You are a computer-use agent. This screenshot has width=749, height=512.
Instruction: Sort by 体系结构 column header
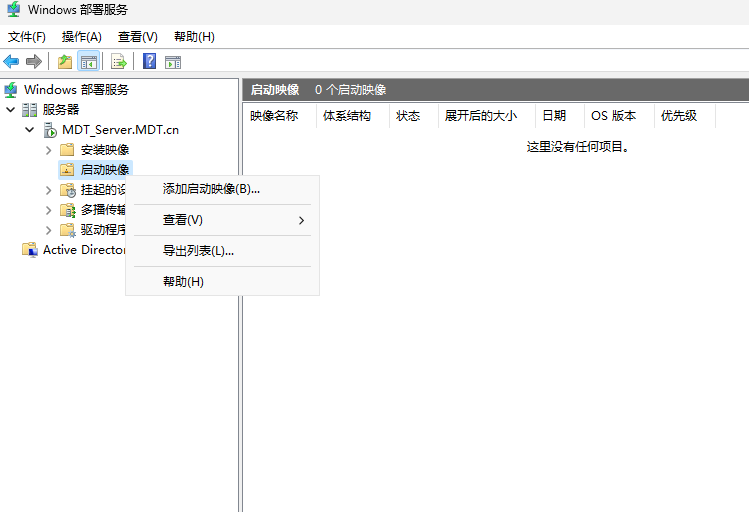(x=353, y=116)
